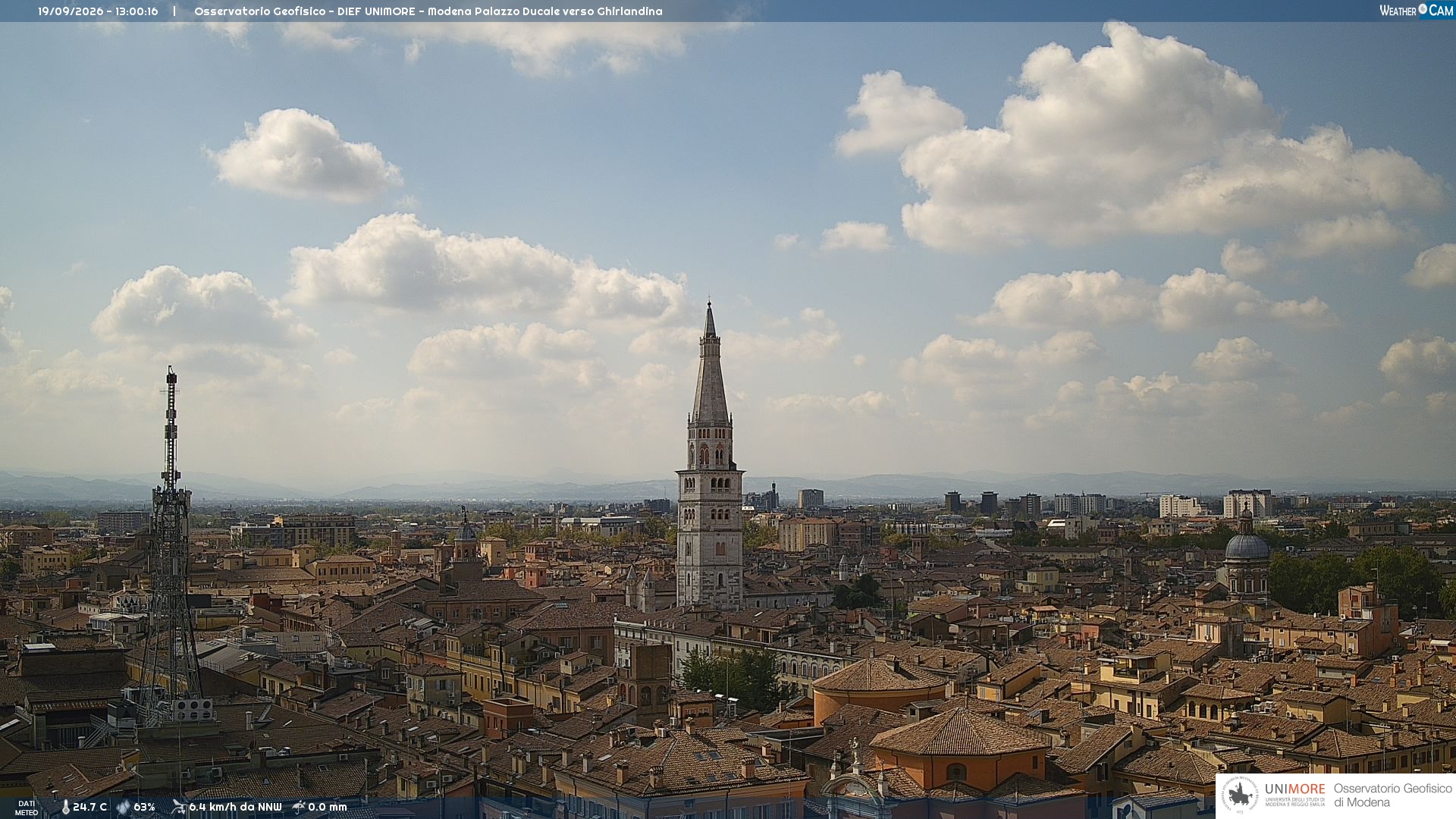Click the 0.0 mm rainfall reading
The height and width of the screenshot is (819, 1456).
pyautogui.click(x=328, y=807)
